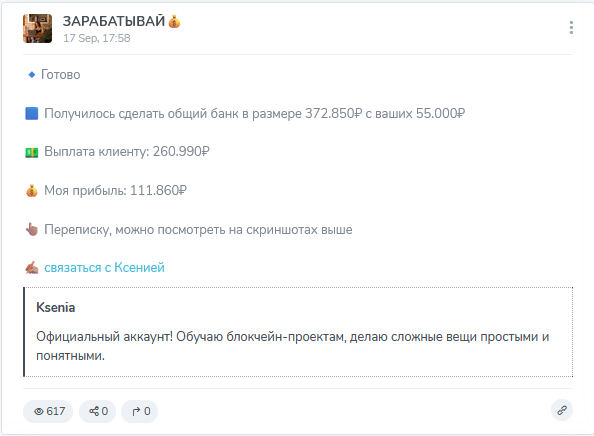
Task: Click the line Выплата клиенту: 260.990₽
Action: click(x=127, y=152)
